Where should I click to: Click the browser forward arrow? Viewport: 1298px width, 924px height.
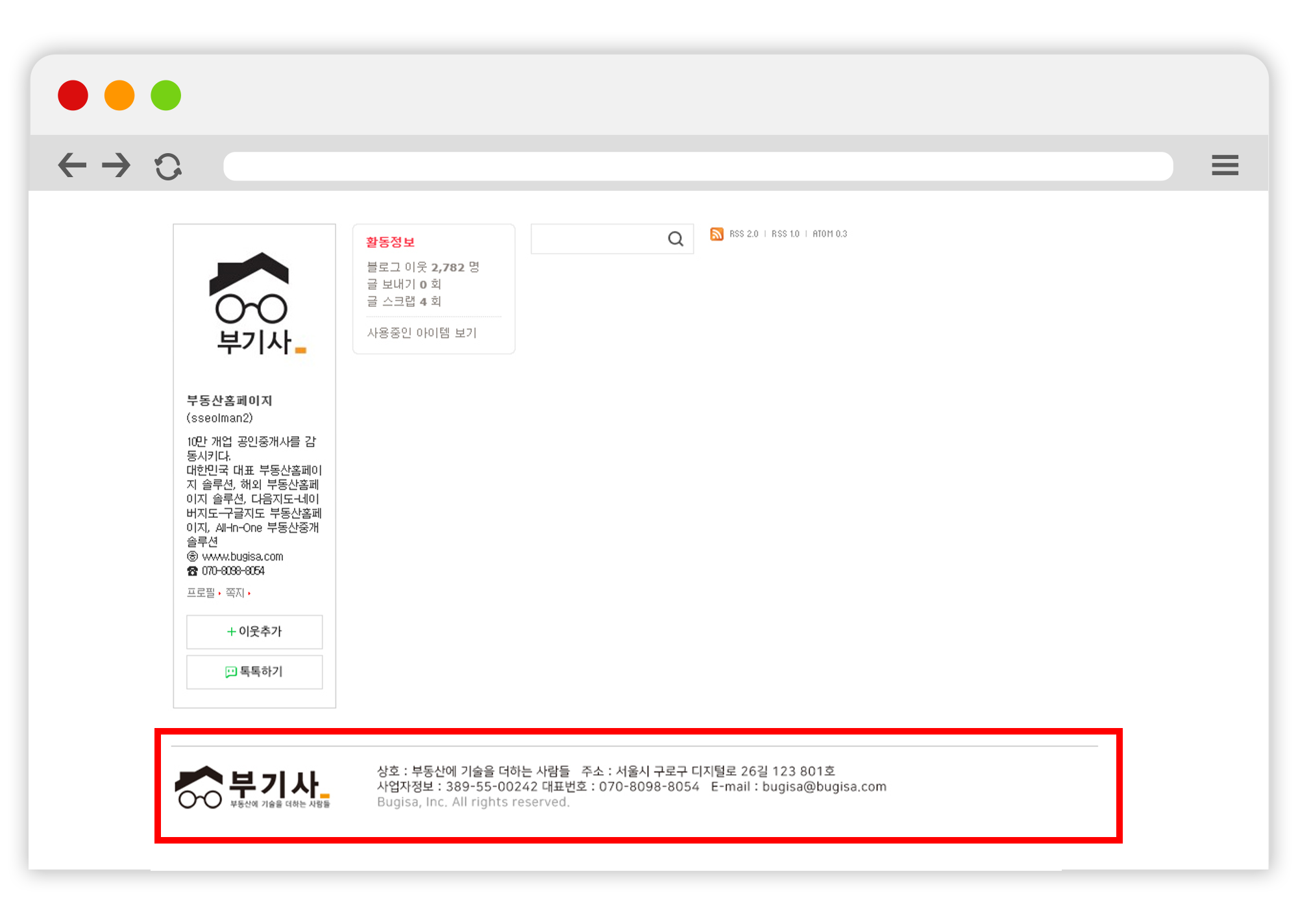tap(116, 165)
